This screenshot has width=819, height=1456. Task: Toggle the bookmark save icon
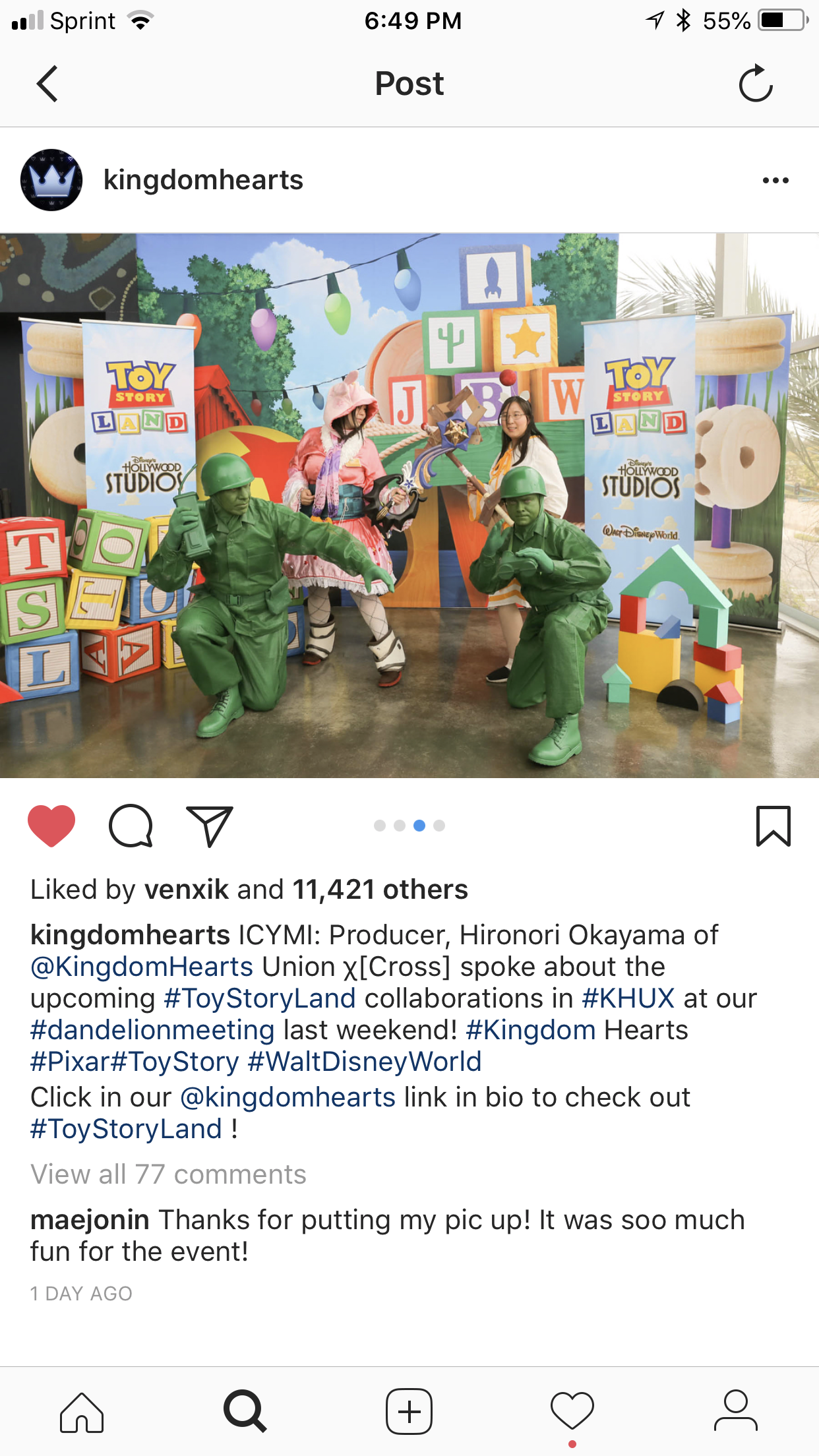(x=773, y=826)
